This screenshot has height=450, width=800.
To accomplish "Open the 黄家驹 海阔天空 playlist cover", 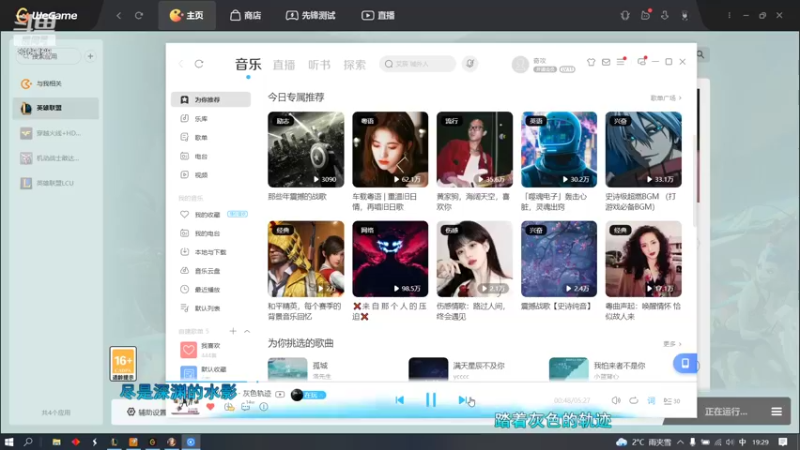I will [x=474, y=149].
